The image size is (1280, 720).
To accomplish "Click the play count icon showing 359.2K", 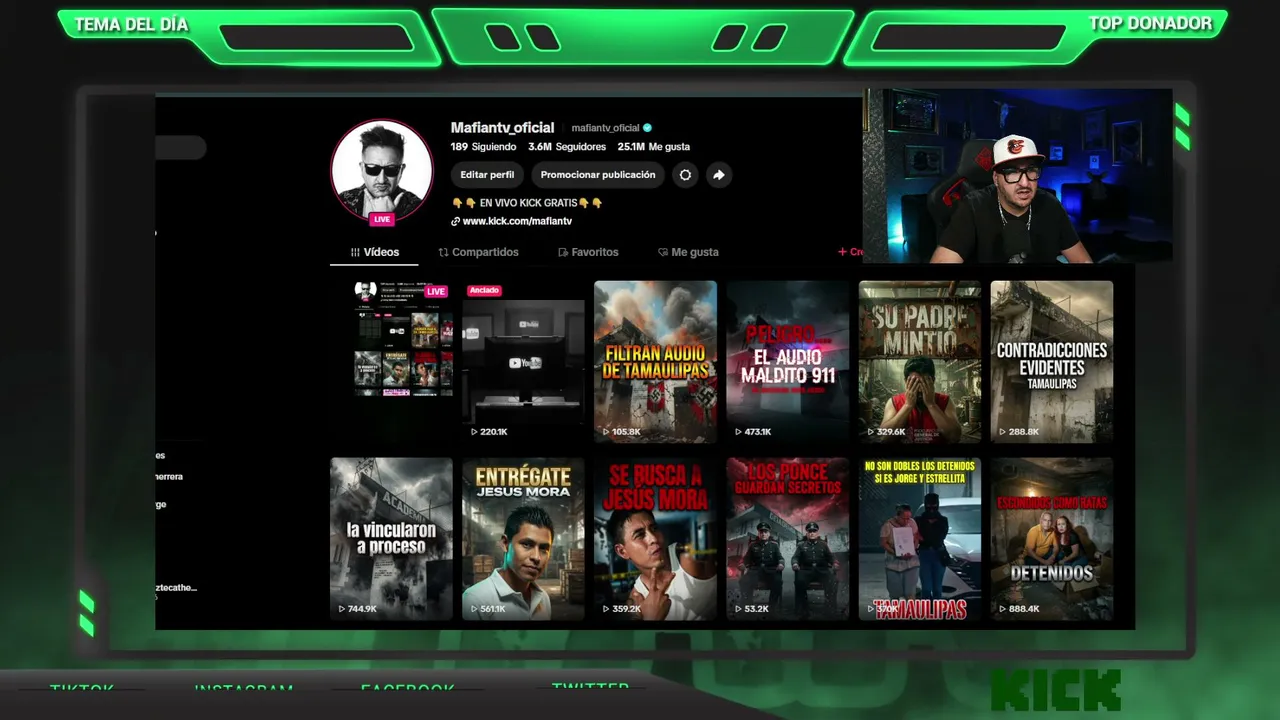I will 606,609.
